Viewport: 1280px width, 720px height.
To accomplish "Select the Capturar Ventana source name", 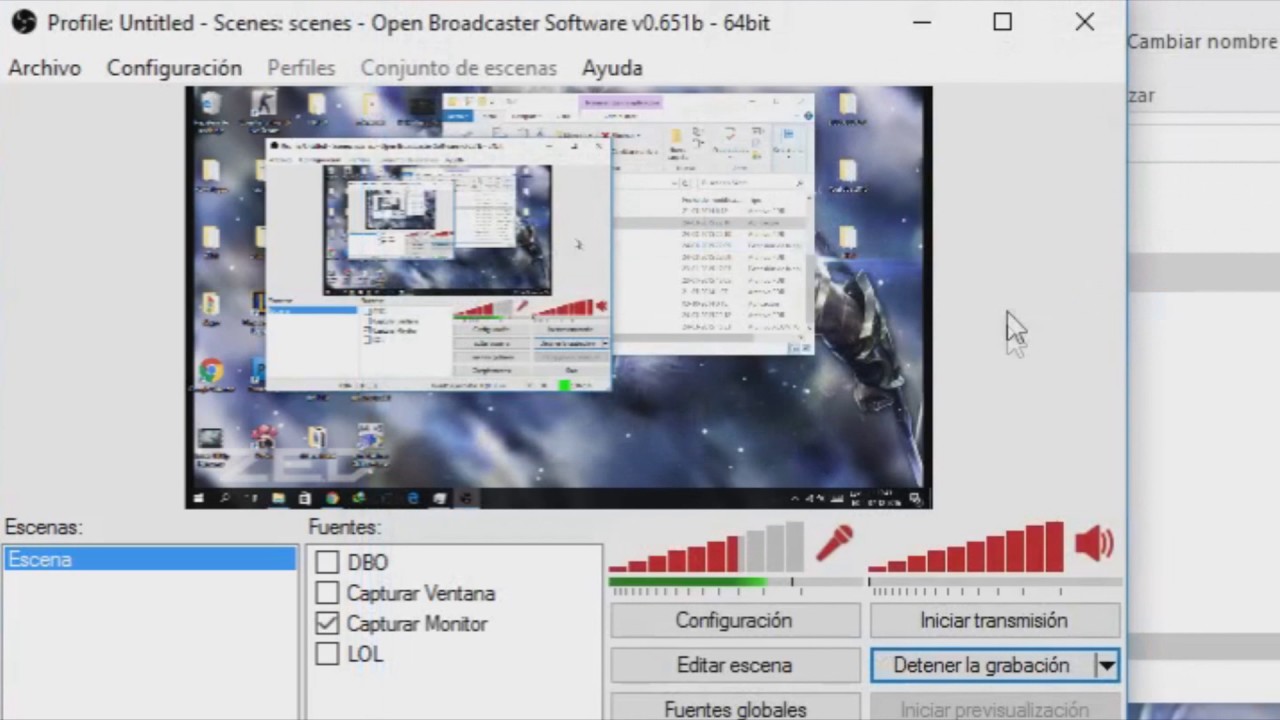I will click(x=421, y=593).
